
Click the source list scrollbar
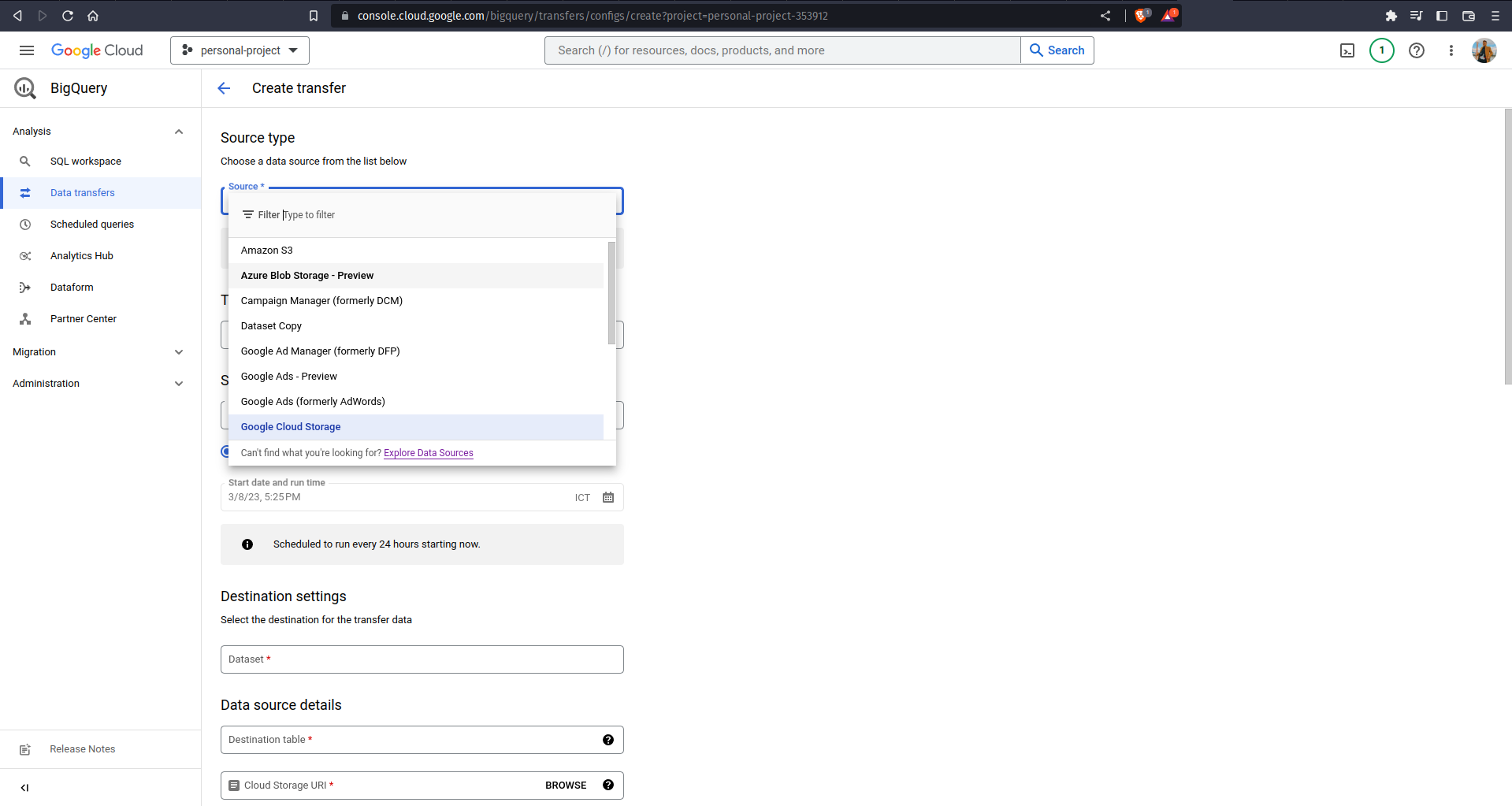611,293
